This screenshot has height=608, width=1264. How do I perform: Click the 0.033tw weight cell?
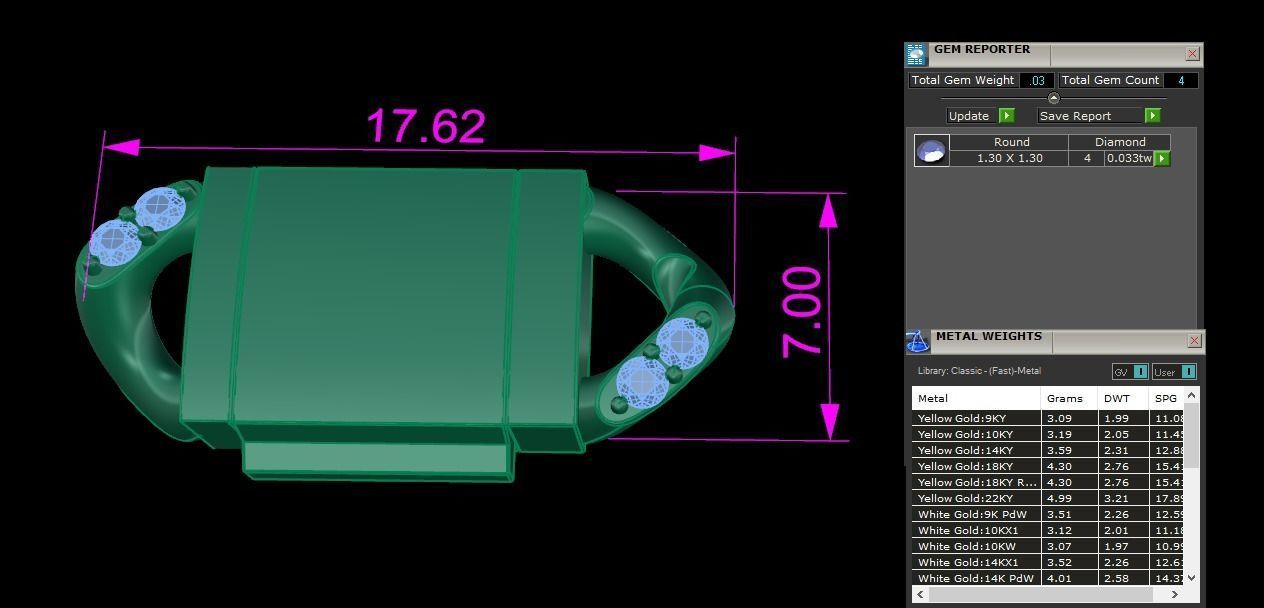point(1130,158)
